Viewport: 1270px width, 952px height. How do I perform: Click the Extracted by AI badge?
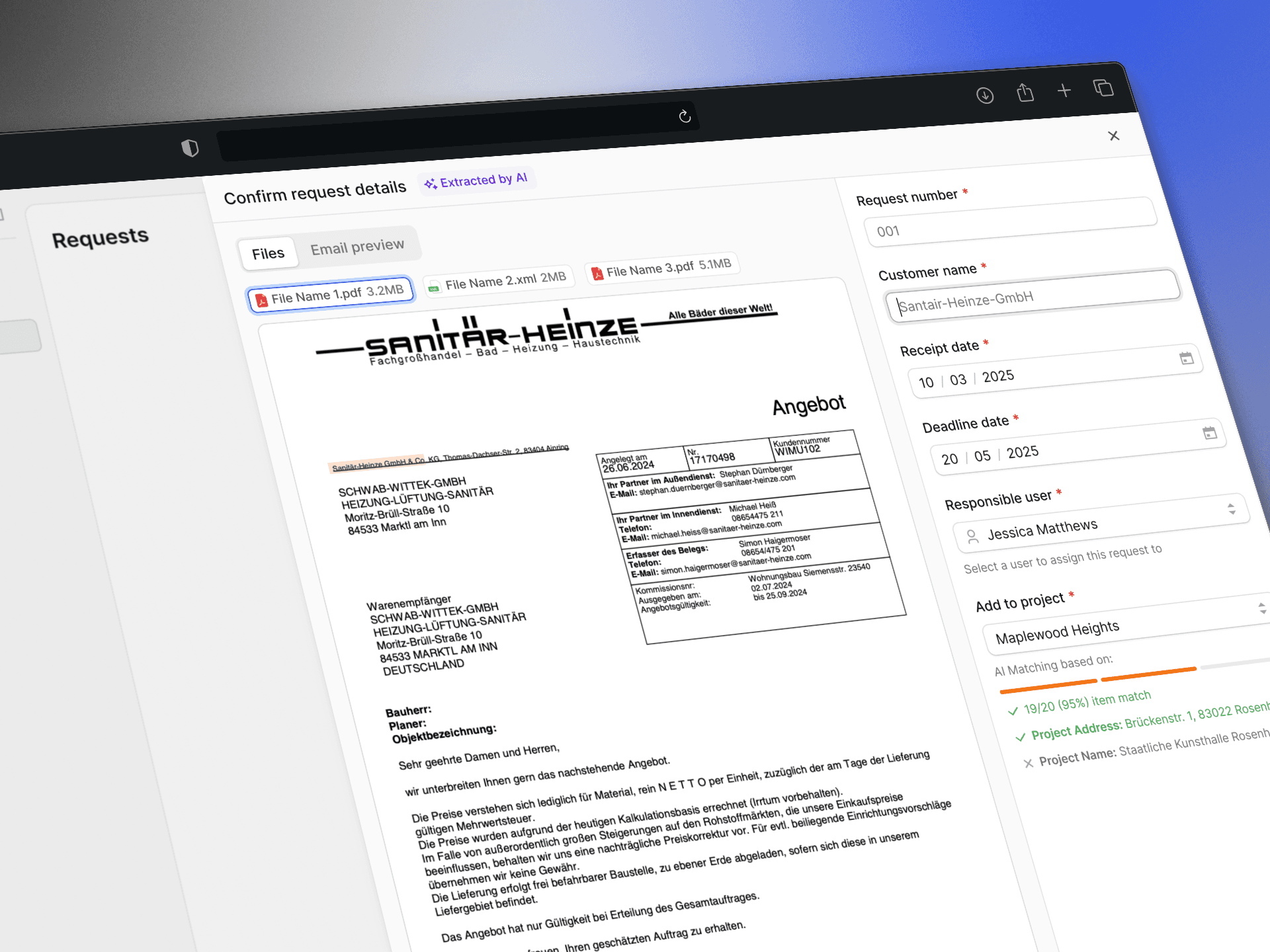tap(476, 180)
